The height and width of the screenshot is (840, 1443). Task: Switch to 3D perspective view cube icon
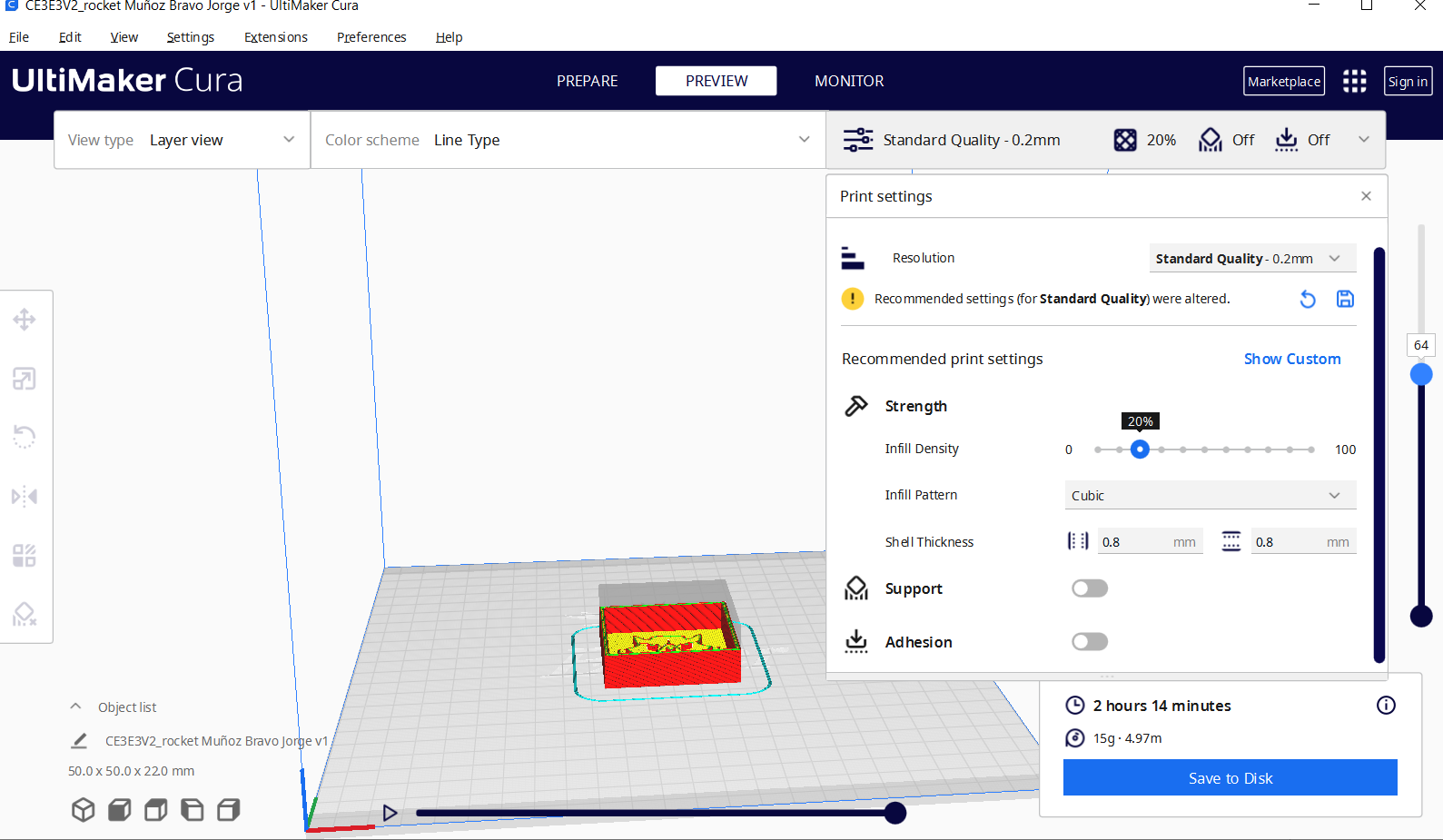click(x=84, y=809)
